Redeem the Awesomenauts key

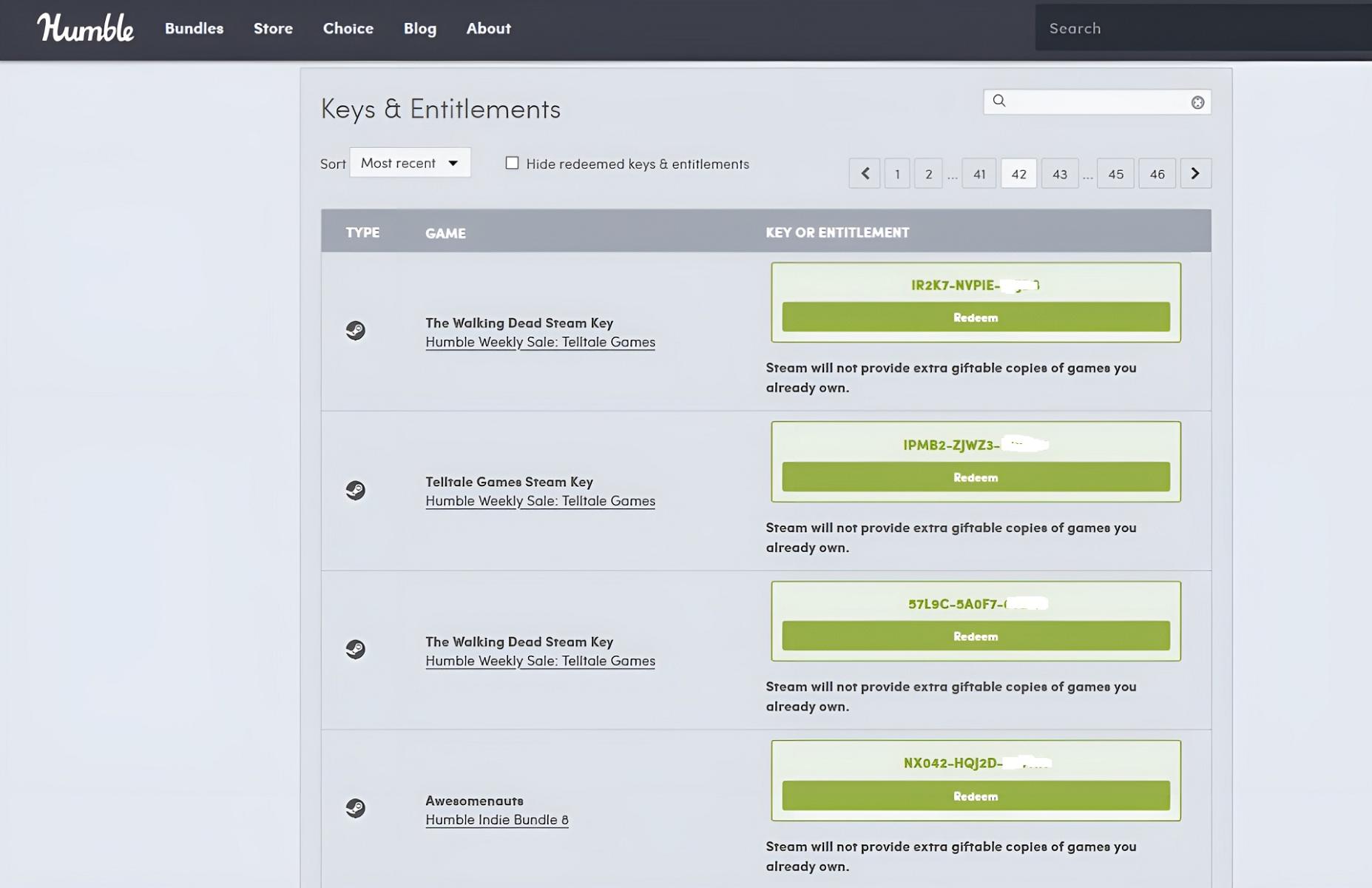976,796
